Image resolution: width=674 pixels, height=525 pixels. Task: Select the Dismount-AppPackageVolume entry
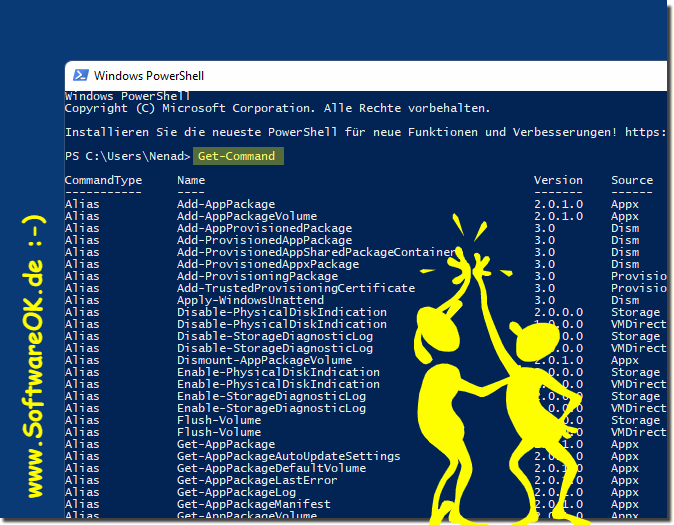coord(264,360)
